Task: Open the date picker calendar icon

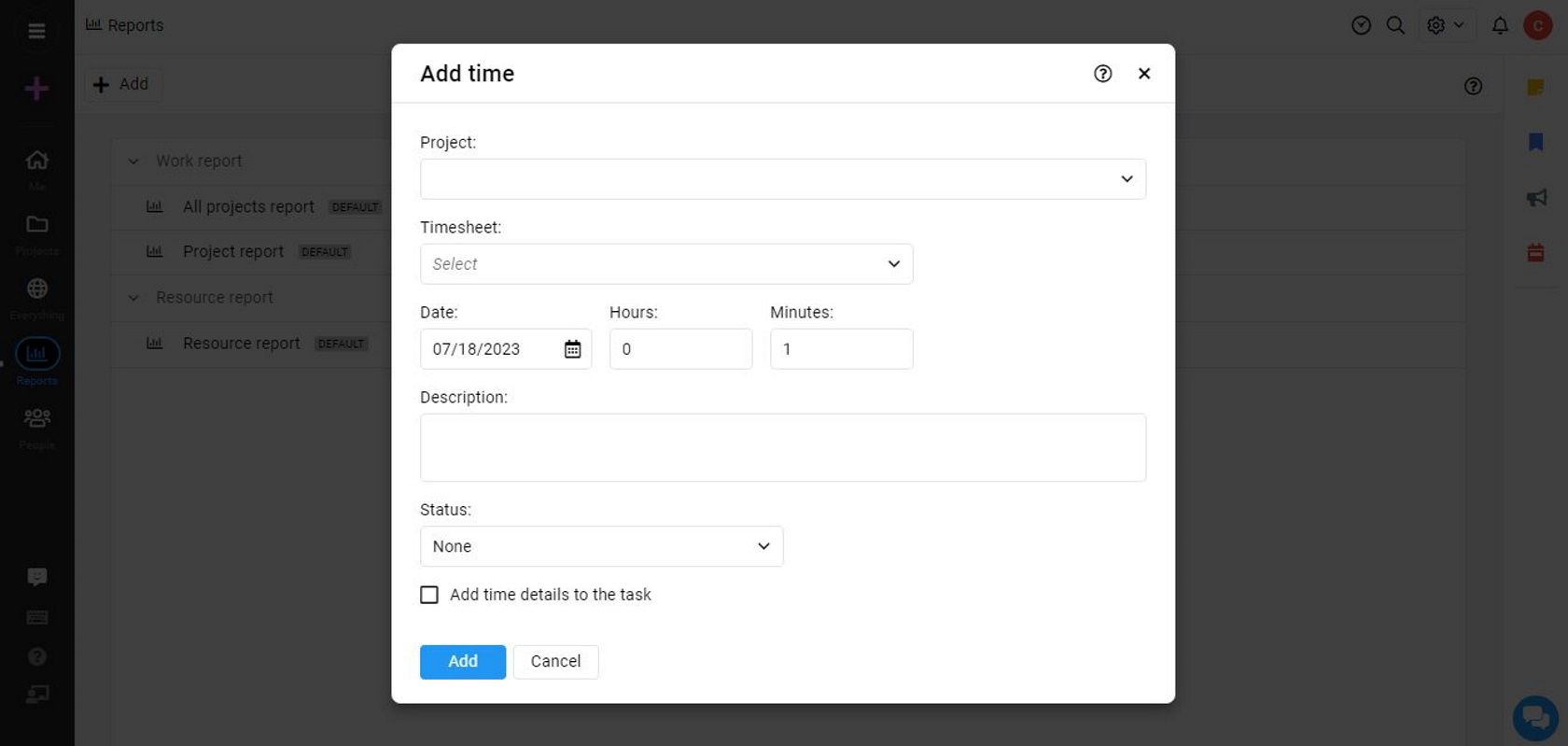Action: coord(572,349)
